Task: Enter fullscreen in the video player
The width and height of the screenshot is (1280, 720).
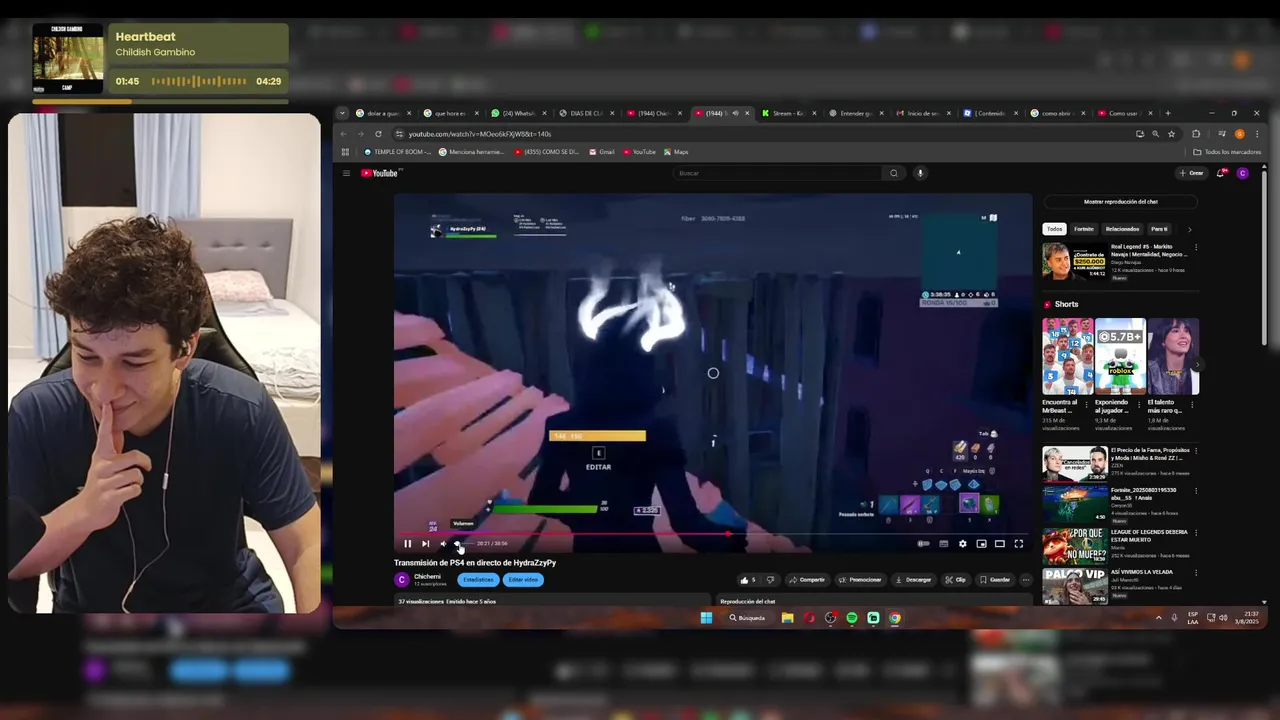Action: tap(1018, 544)
